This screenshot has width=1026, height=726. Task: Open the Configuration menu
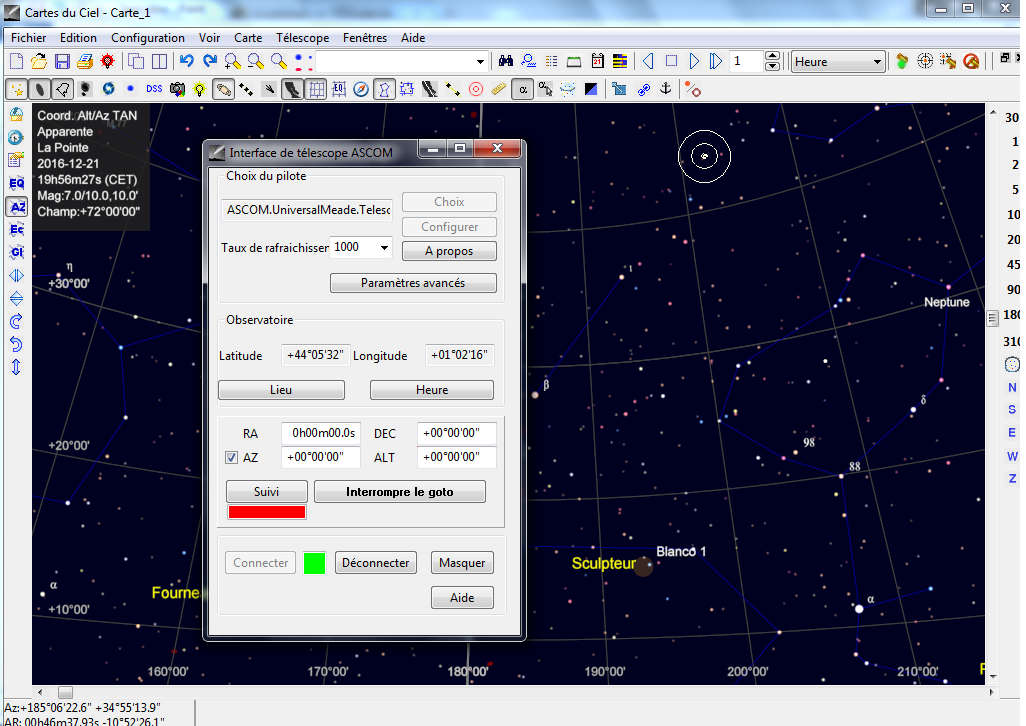point(147,37)
